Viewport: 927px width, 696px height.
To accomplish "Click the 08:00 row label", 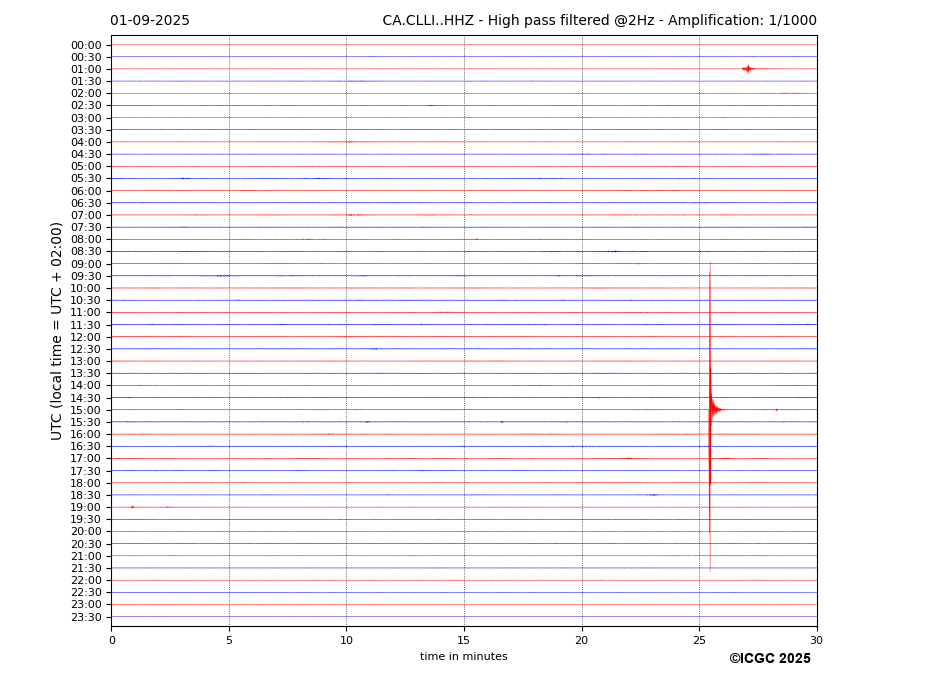I will (x=86, y=240).
